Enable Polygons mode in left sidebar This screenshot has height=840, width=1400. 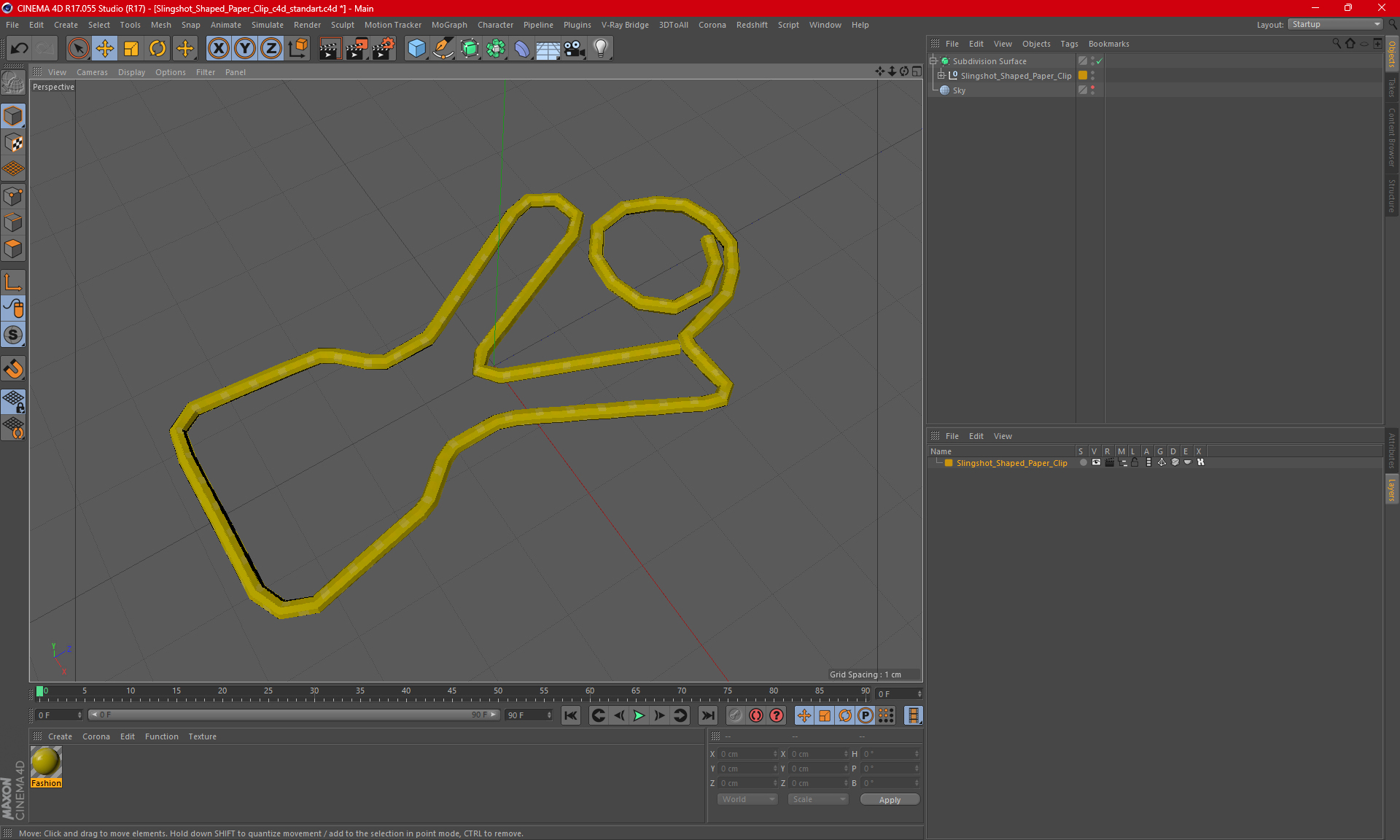pos(13,249)
